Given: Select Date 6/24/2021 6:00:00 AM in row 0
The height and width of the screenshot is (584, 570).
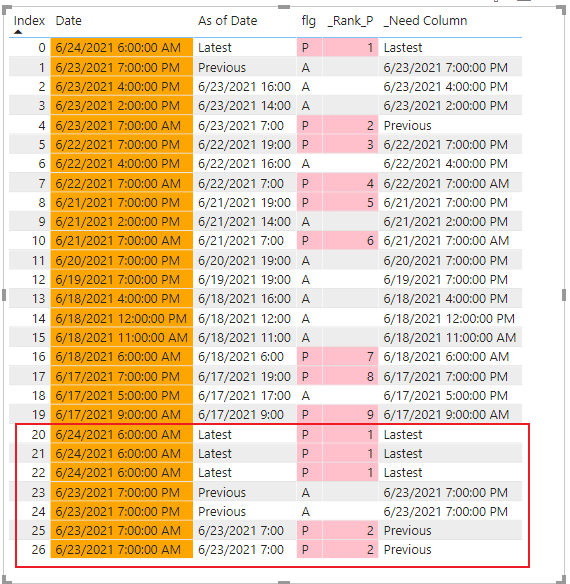Looking at the screenshot, I should click(x=122, y=47).
